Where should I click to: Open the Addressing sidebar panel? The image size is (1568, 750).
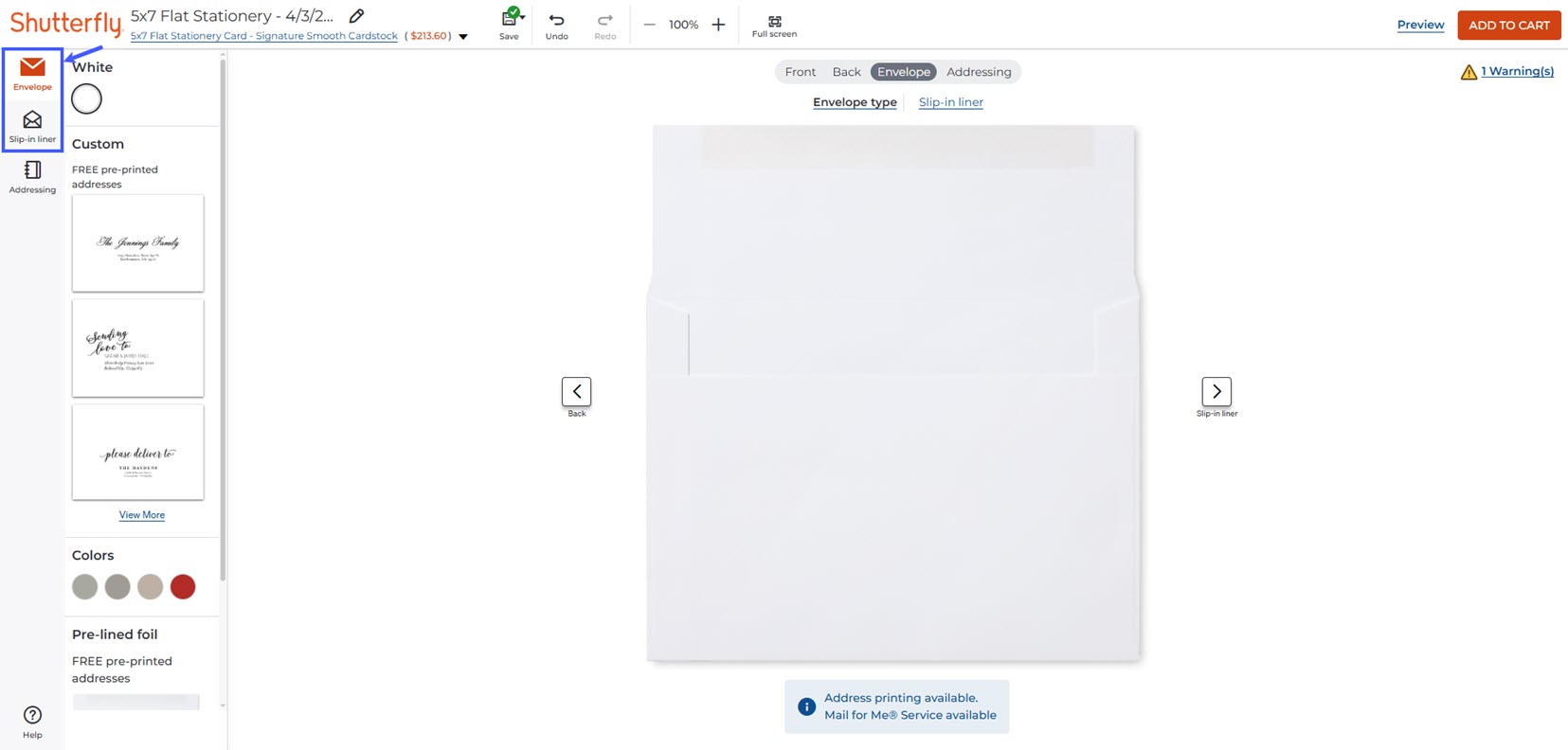point(32,177)
